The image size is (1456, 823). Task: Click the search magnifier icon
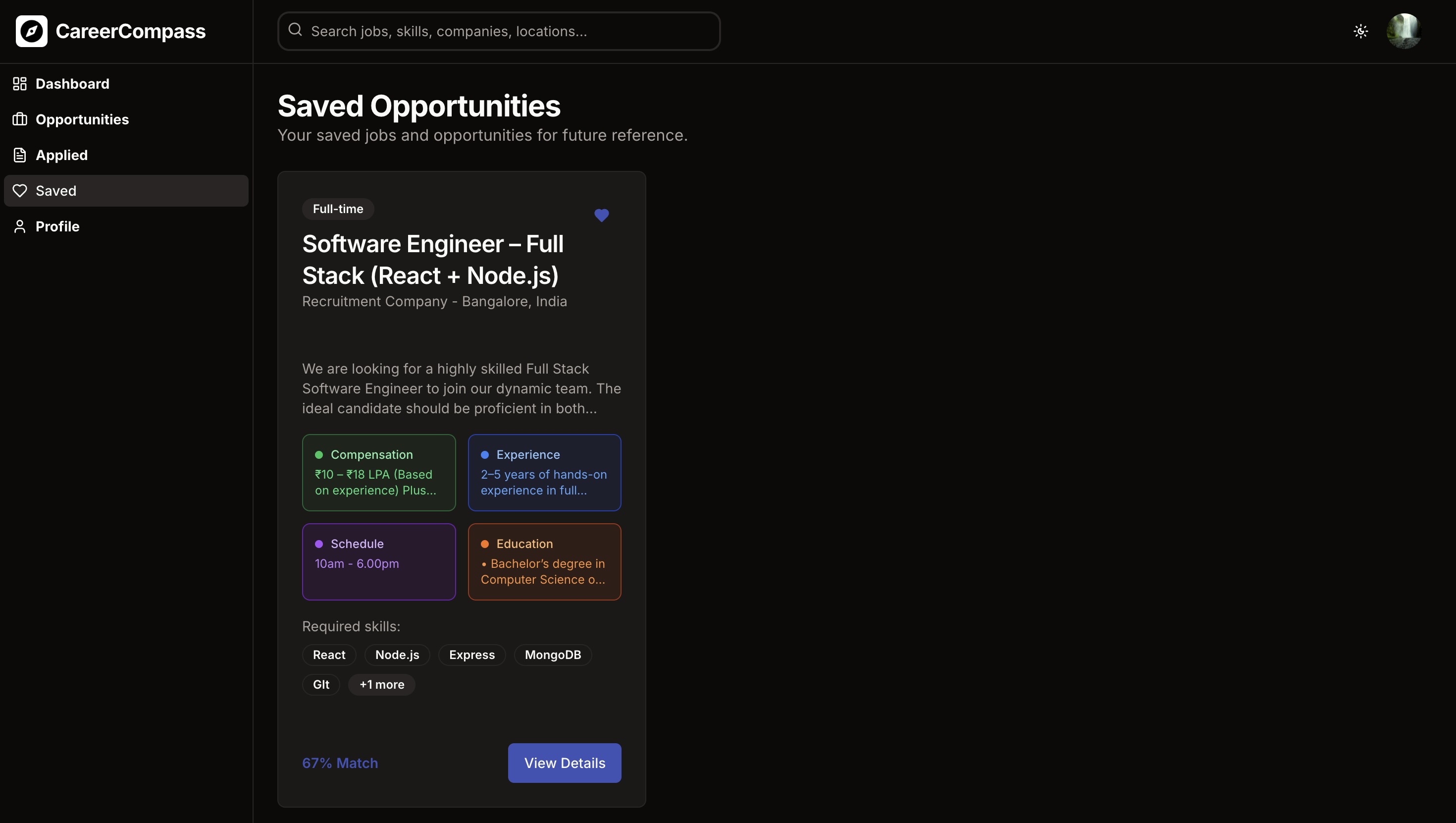[295, 30]
